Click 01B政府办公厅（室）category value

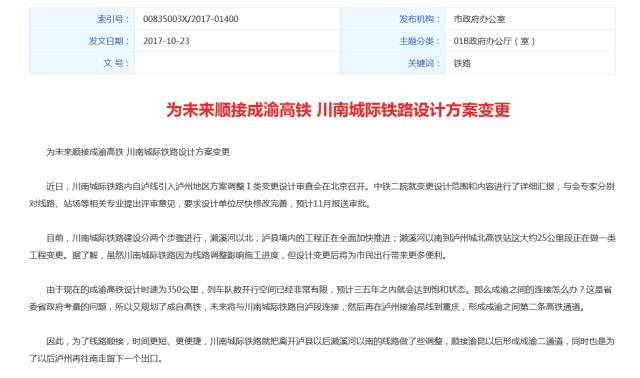[494, 41]
